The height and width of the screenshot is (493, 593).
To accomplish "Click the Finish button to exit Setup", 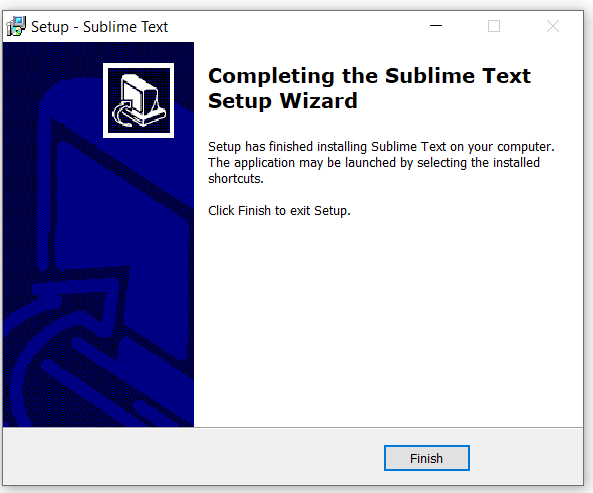I will (427, 458).
